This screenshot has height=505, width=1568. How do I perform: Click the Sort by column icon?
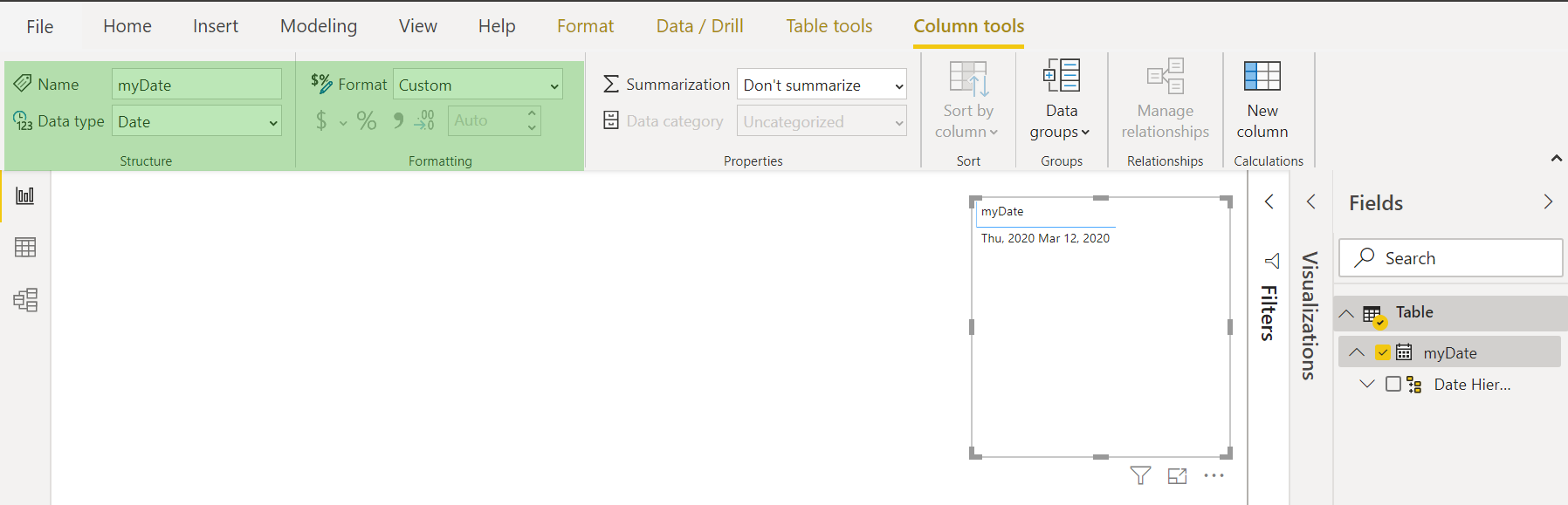coord(969,78)
